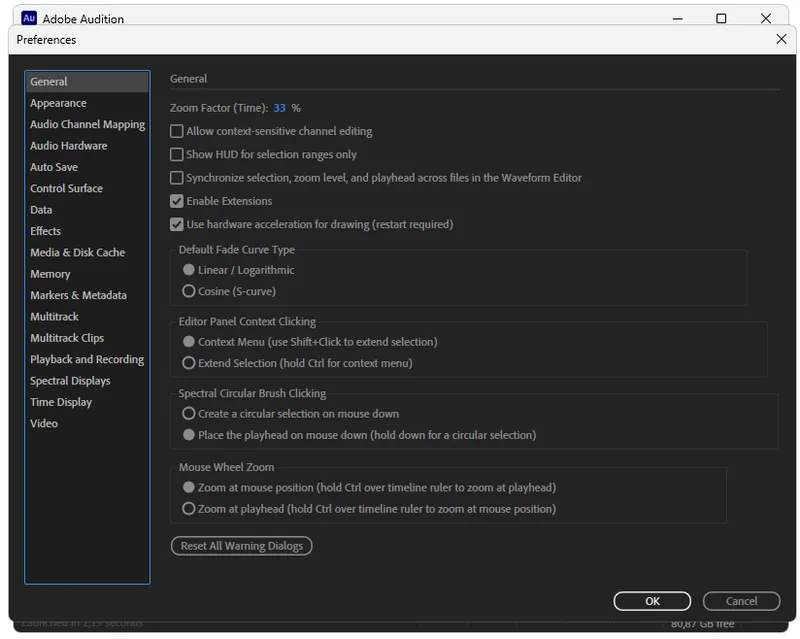Go to Spectral Displays preferences
Viewport: 800px width, 639px height.
point(87,381)
